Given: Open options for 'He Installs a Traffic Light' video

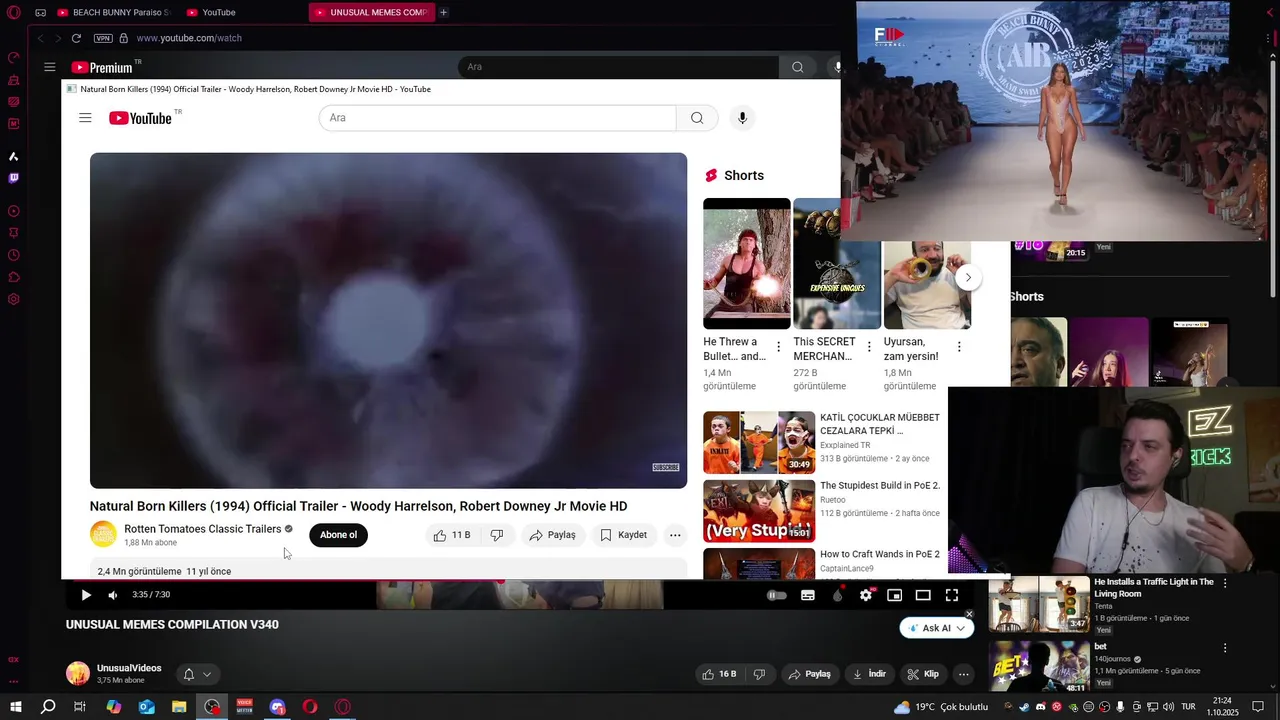Looking at the screenshot, I should coord(1225,582).
